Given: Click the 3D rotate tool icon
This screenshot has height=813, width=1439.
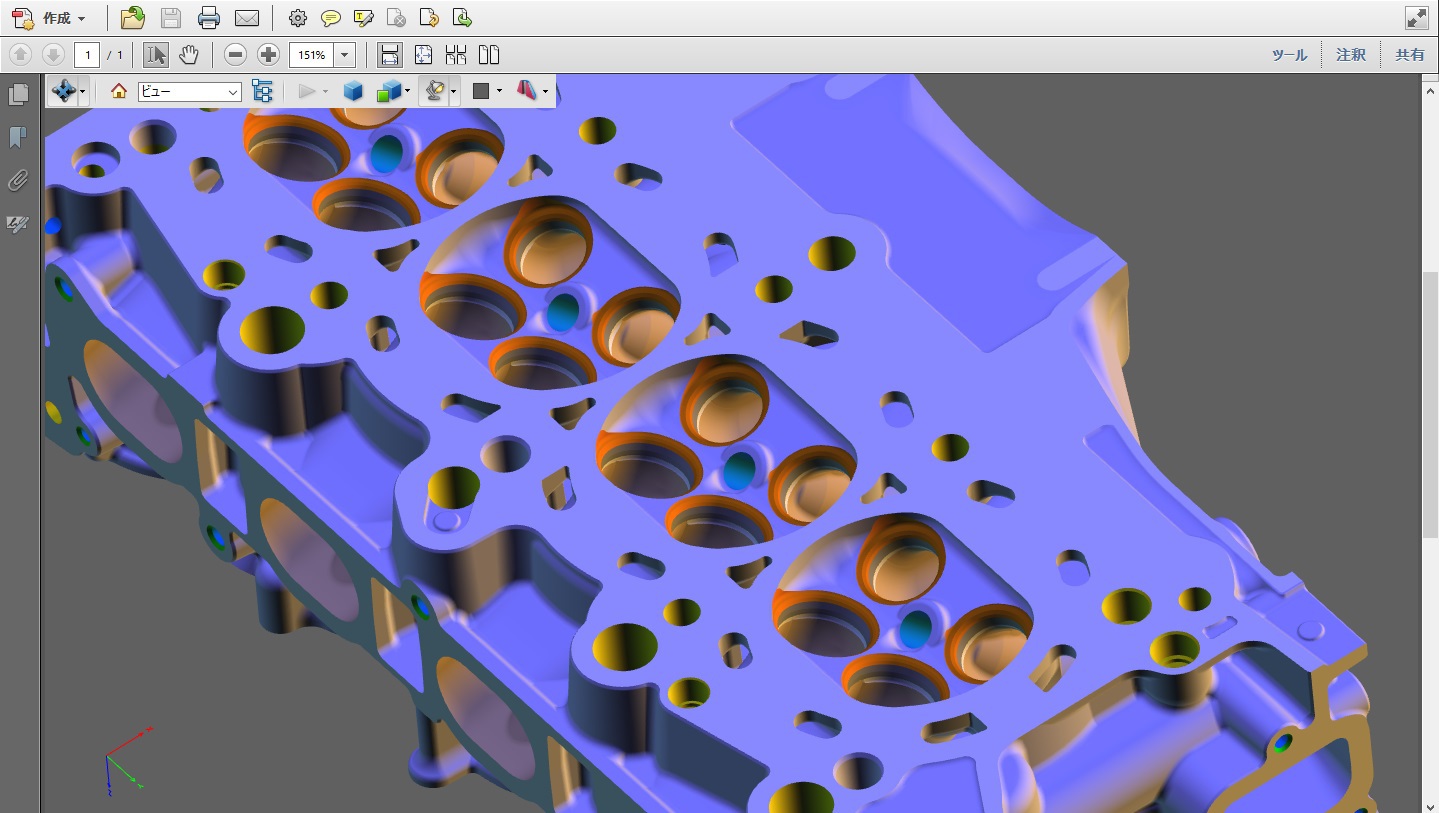Looking at the screenshot, I should (63, 91).
